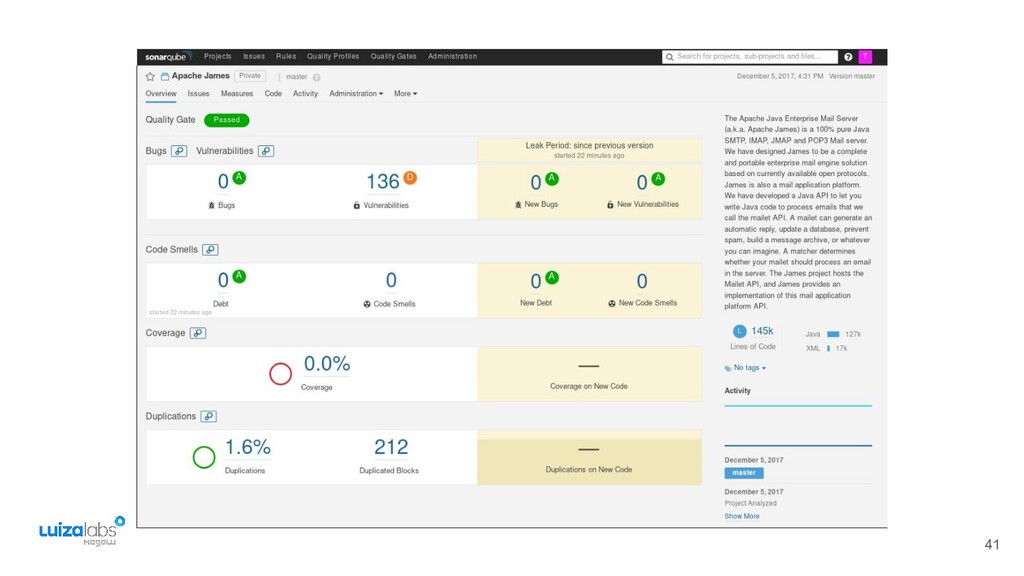Viewport: 1024px width, 576px height.
Task: Click the blue lines of code size badge
Action: pos(739,331)
